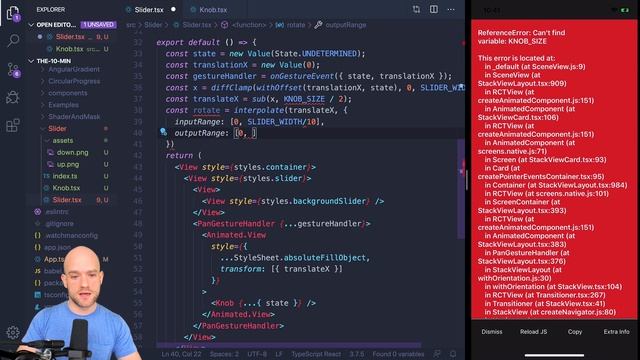Collapse the Slider folder

pyautogui.click(x=57, y=129)
